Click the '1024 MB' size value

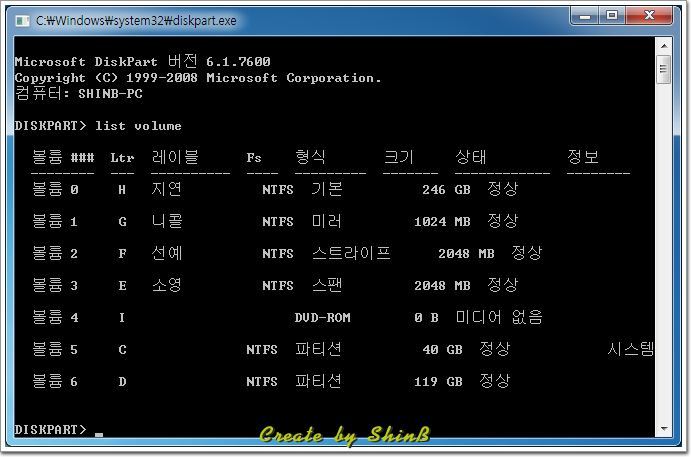pyautogui.click(x=442, y=222)
